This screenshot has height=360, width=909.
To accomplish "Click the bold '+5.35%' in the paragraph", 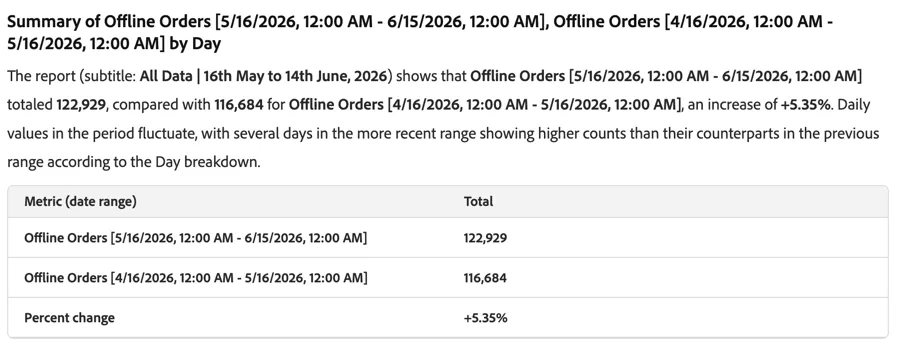I will click(806, 105).
